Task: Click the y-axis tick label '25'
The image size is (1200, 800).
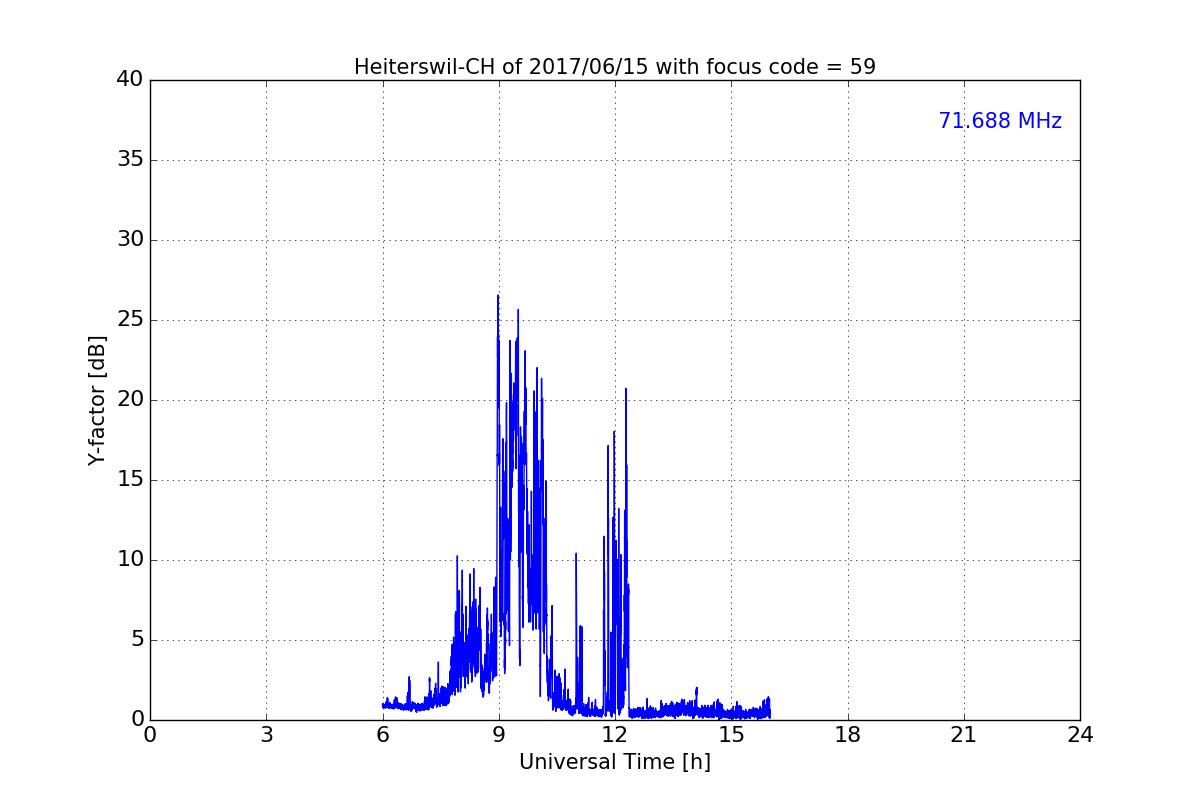Action: pyautogui.click(x=130, y=320)
